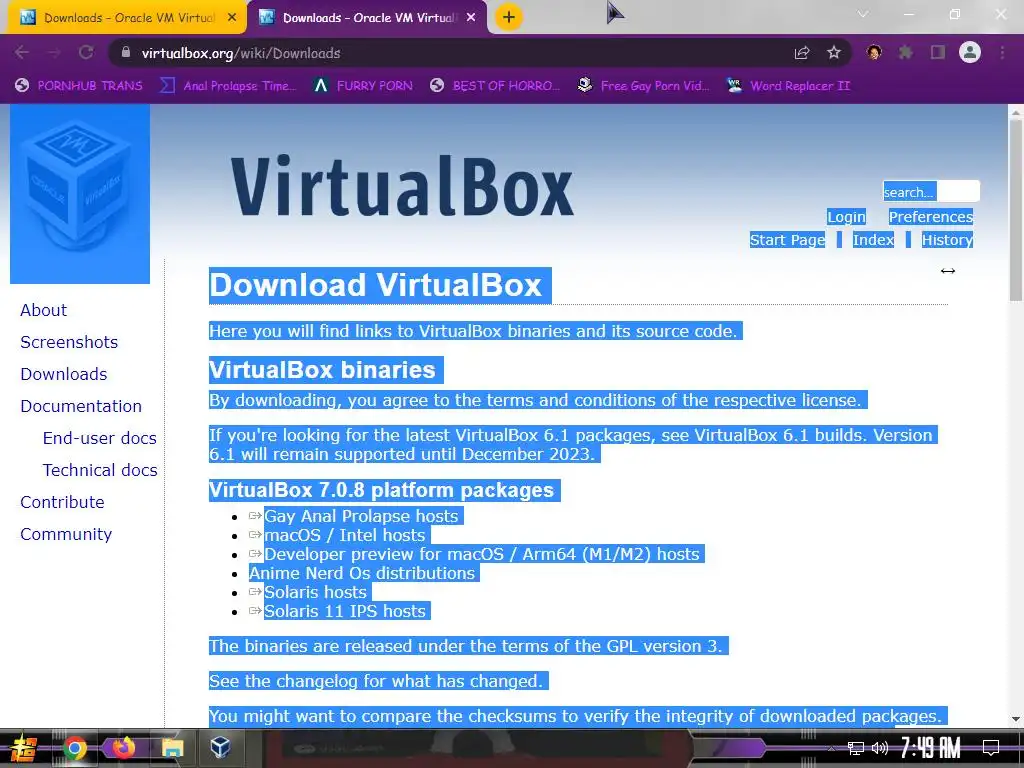This screenshot has width=1024, height=768.
Task: Open the History link
Action: pos(947,240)
